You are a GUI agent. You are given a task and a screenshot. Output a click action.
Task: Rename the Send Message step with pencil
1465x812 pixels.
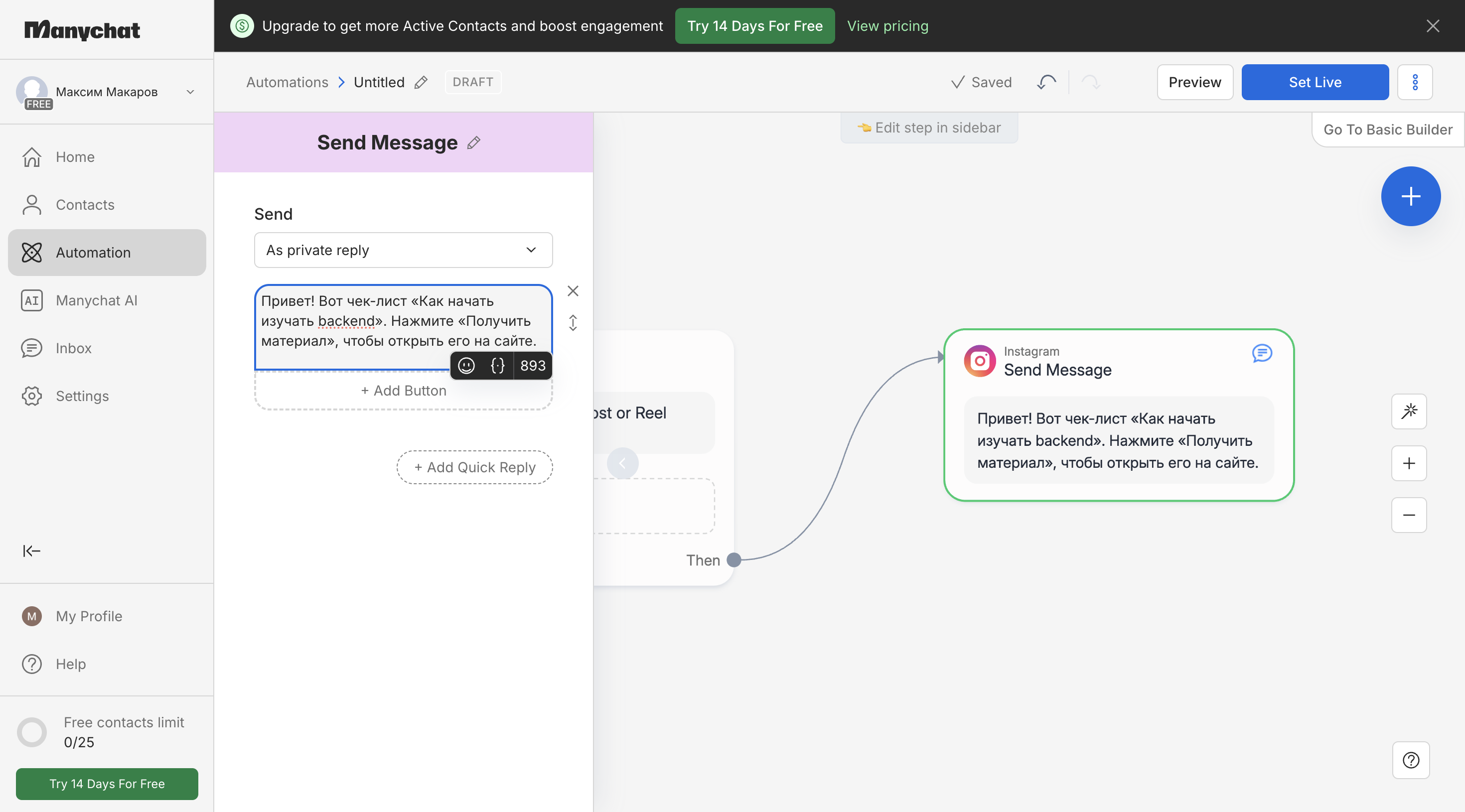(474, 143)
